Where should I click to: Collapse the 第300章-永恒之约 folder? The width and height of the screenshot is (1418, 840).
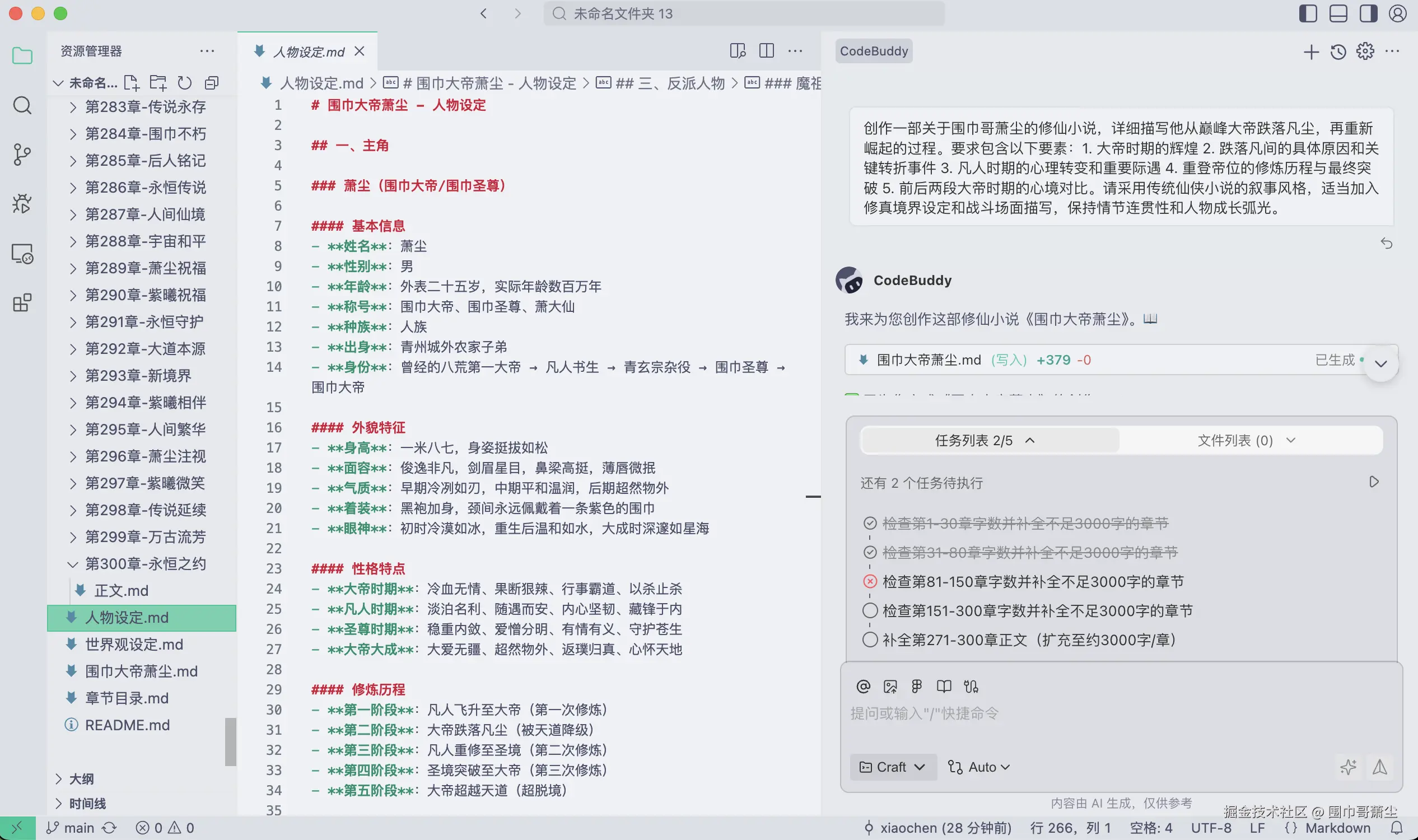(72, 564)
